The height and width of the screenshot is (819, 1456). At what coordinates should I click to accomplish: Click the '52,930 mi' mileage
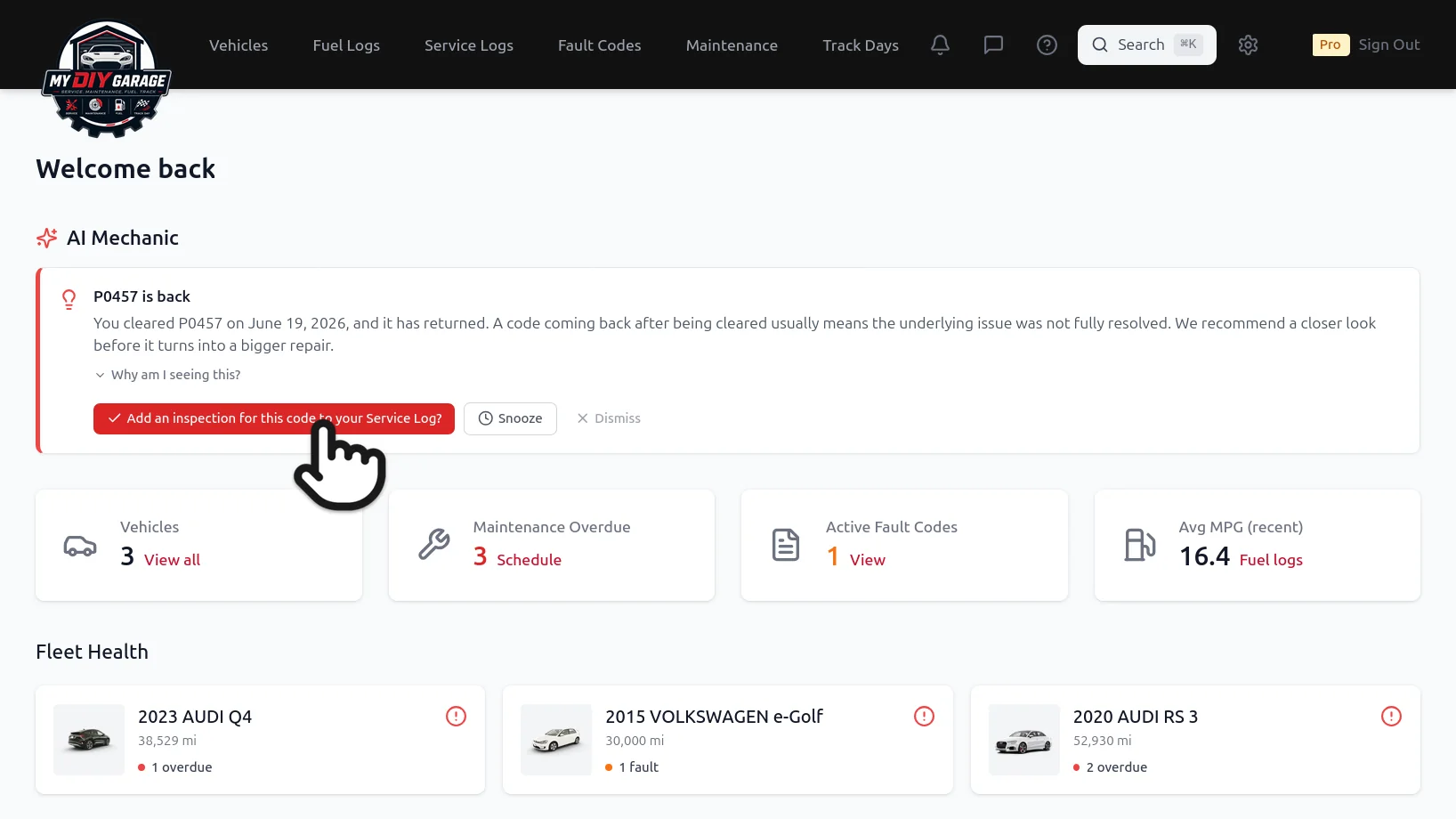[x=1103, y=741]
